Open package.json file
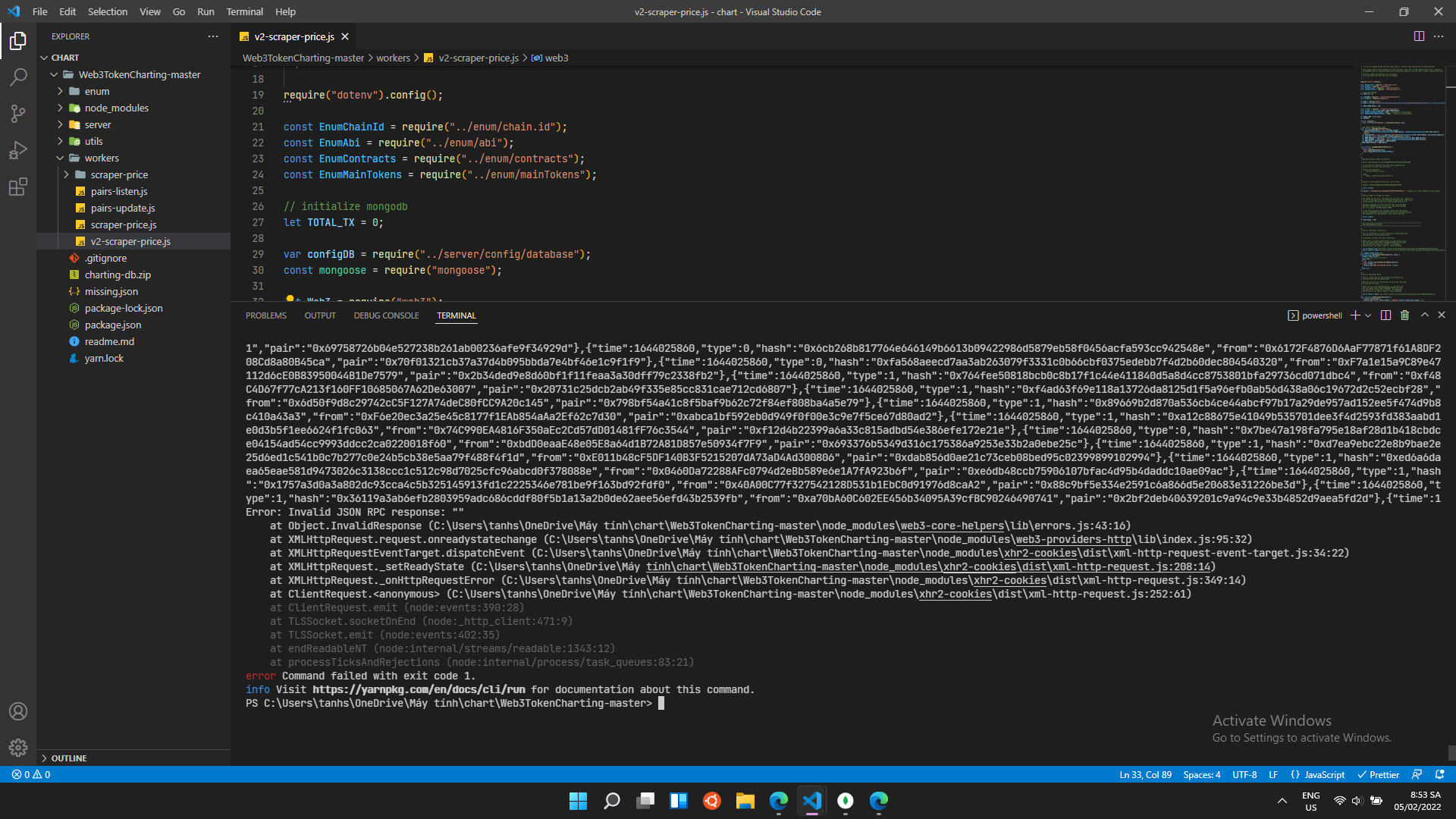Image resolution: width=1456 pixels, height=819 pixels. 133,325
